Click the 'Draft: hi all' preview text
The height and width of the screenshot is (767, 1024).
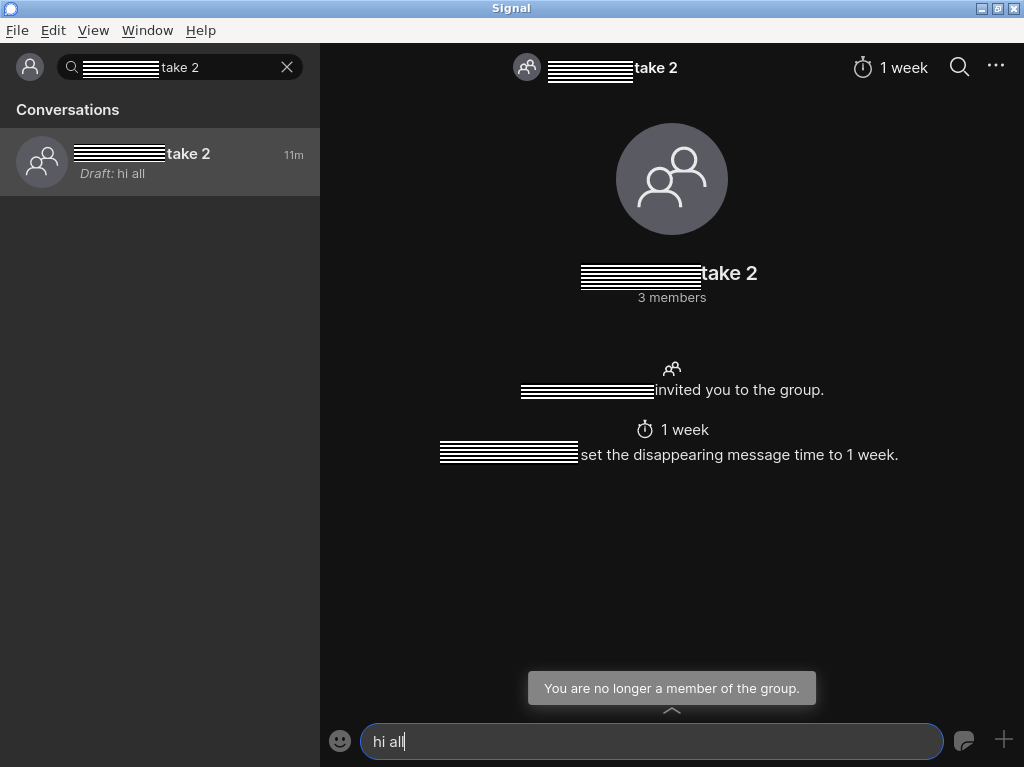coord(112,174)
